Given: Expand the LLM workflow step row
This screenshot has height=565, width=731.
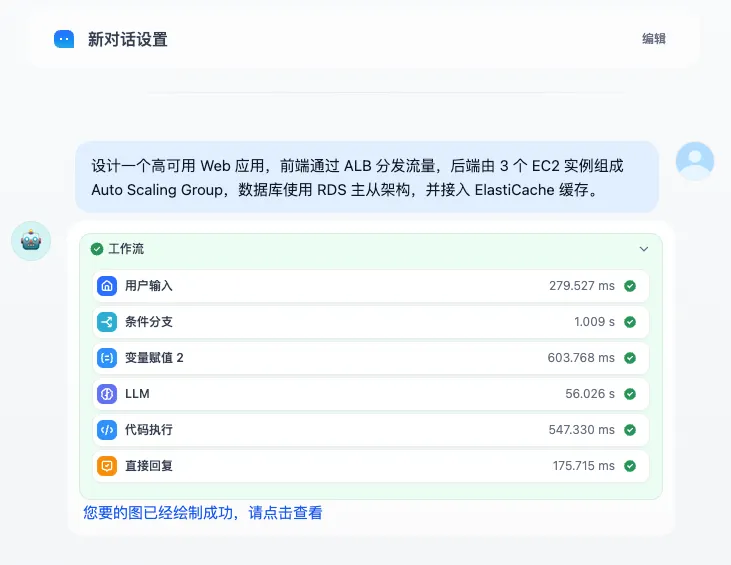Looking at the screenshot, I should click(370, 394).
